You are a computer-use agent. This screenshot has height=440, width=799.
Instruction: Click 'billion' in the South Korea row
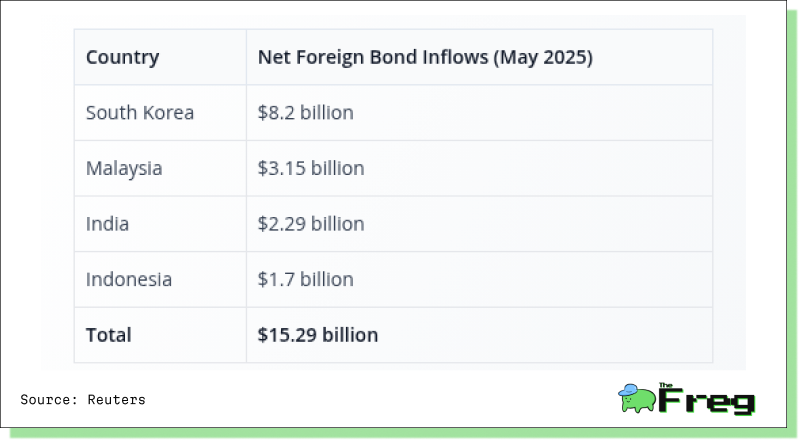pos(327,113)
